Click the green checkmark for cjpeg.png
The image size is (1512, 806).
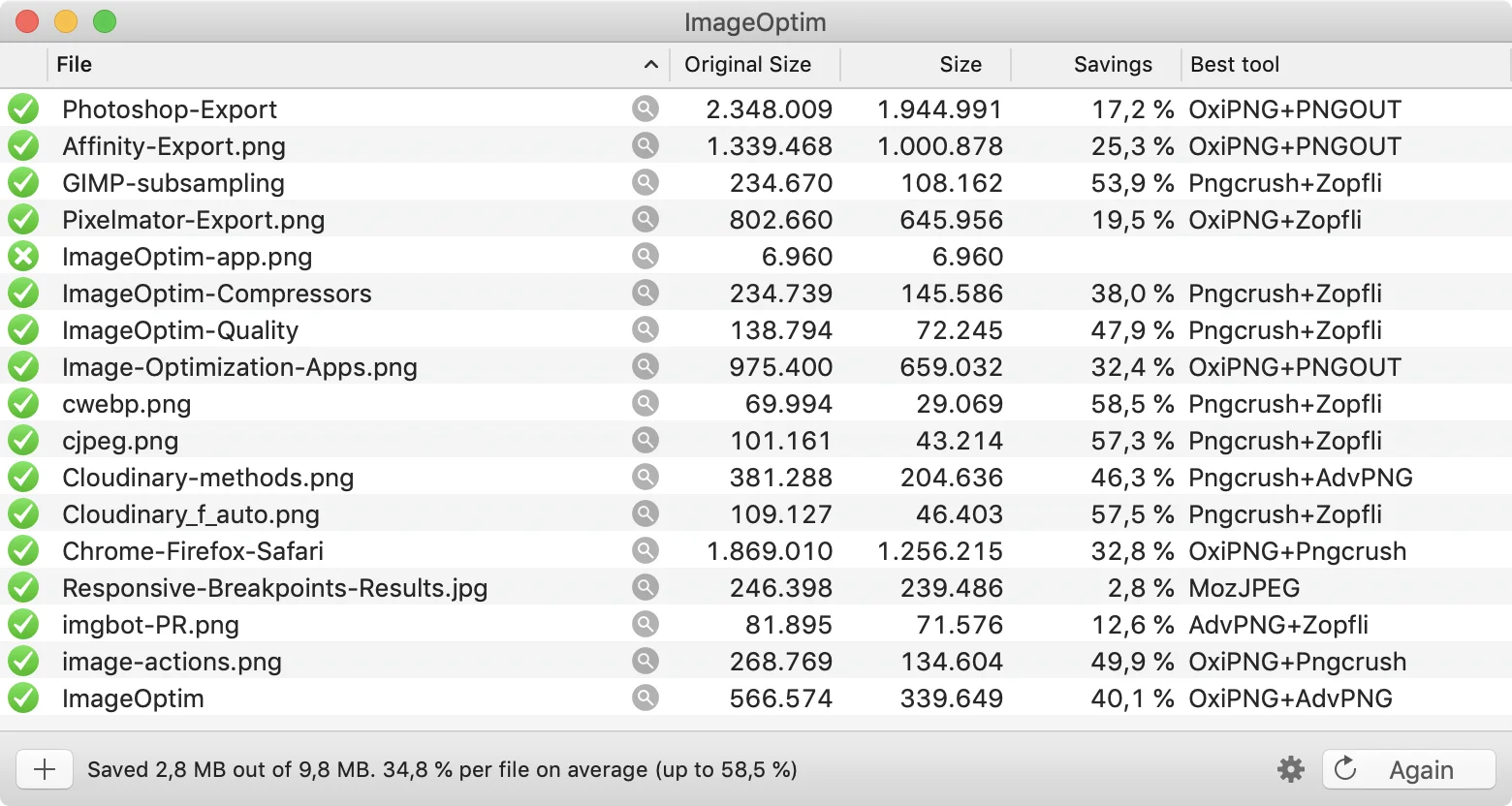(x=23, y=441)
